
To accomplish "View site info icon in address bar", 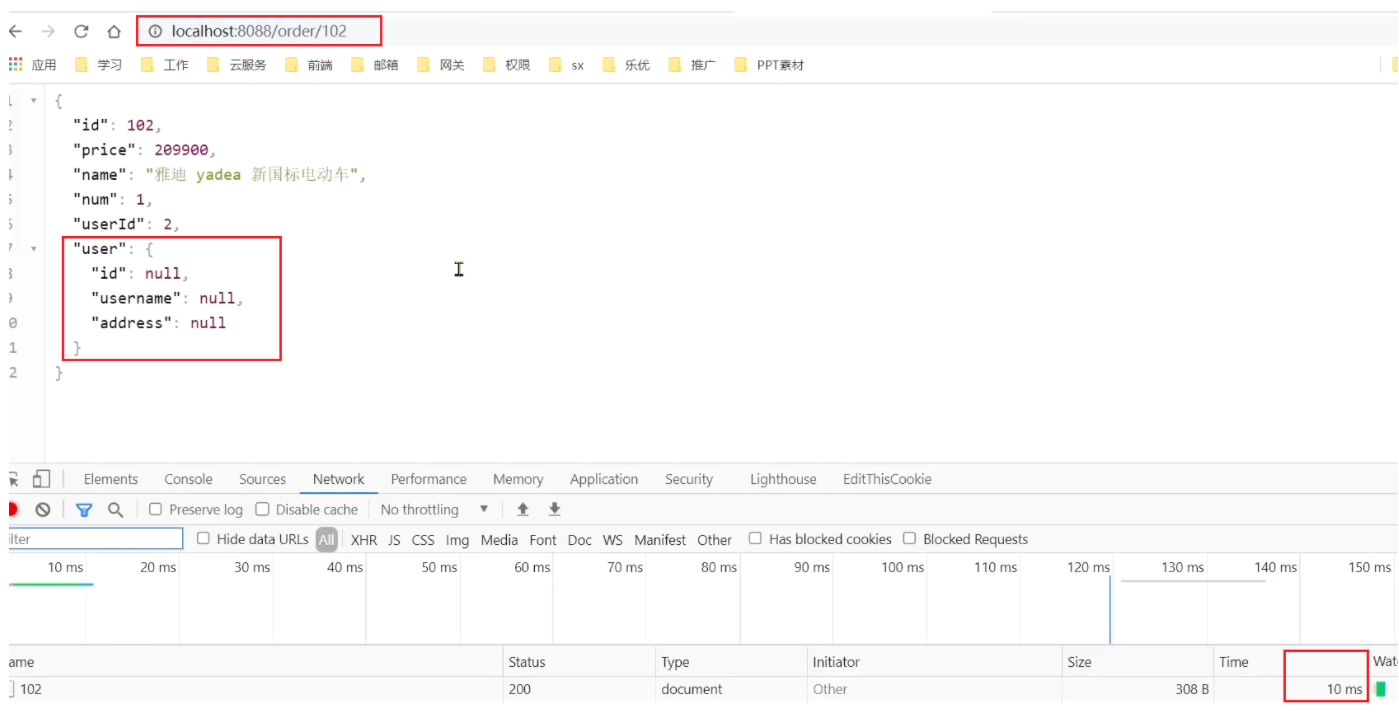I will pos(155,31).
